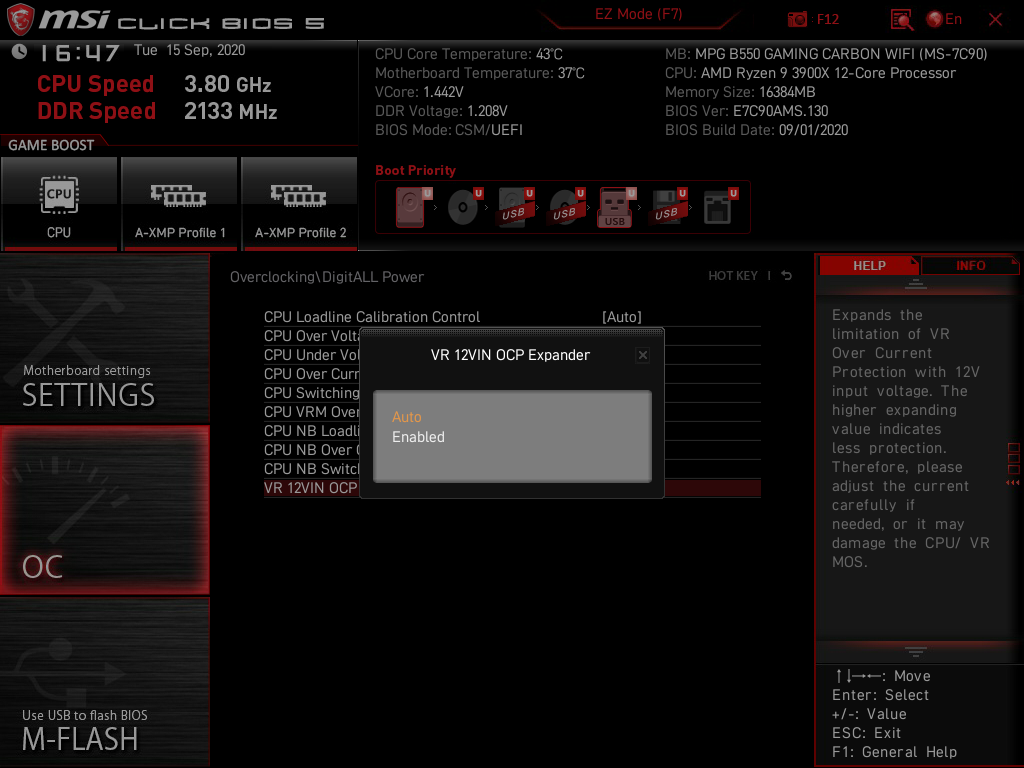This screenshot has height=768, width=1024.
Task: Click the BIOS Ver E7C90AMS.130 entry
Action: point(746,111)
